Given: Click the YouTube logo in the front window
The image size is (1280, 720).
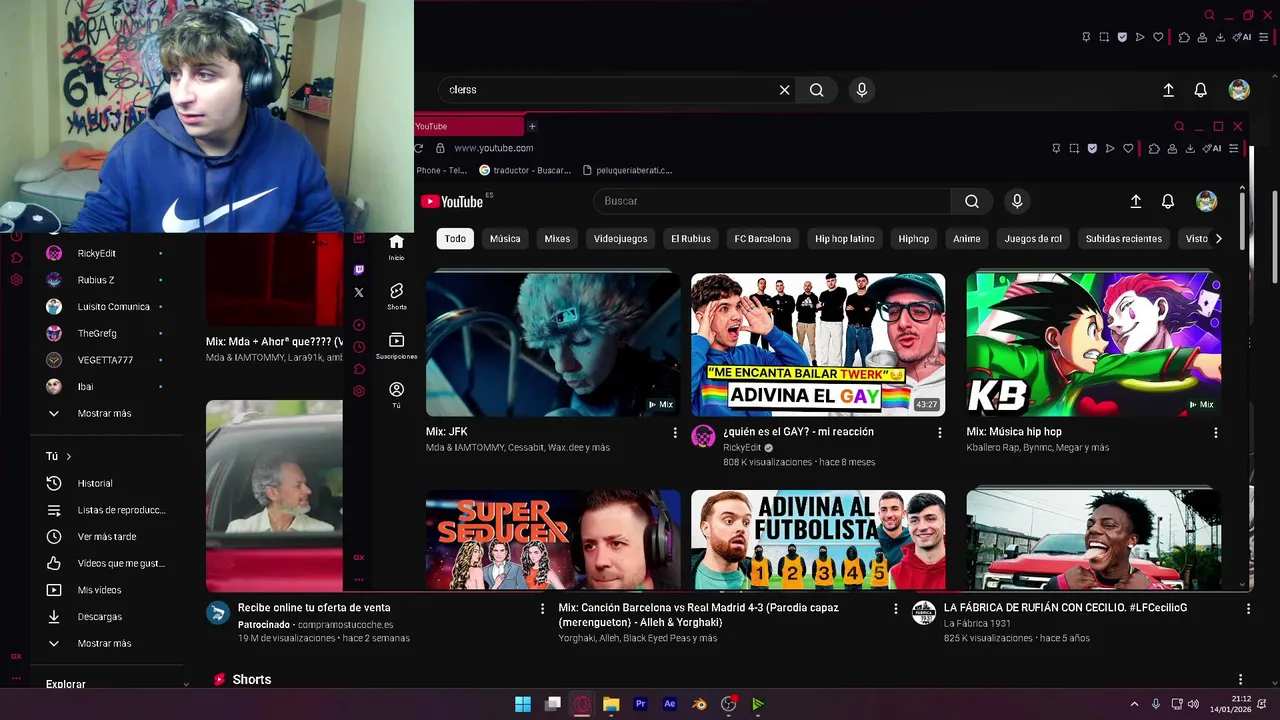Looking at the screenshot, I should coord(452,201).
